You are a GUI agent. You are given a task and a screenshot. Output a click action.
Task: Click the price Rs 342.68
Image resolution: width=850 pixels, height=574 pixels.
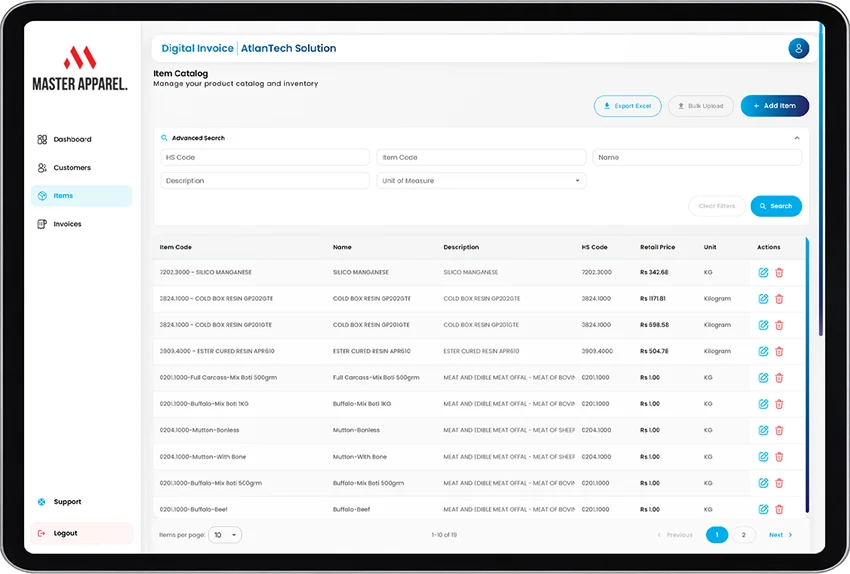click(654, 273)
